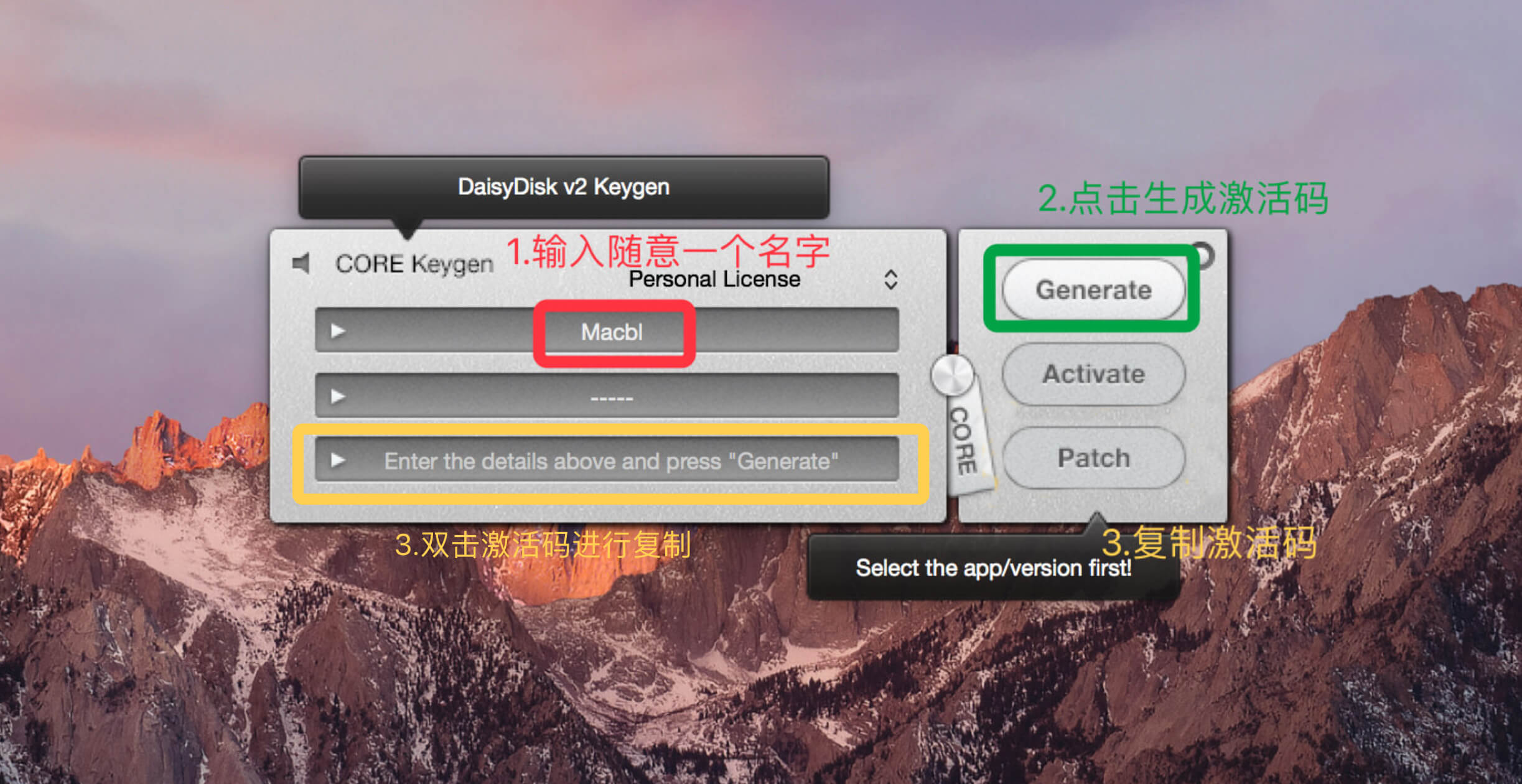Click the DaisyDisk v2 Keygen app selector bubble

coord(564,187)
